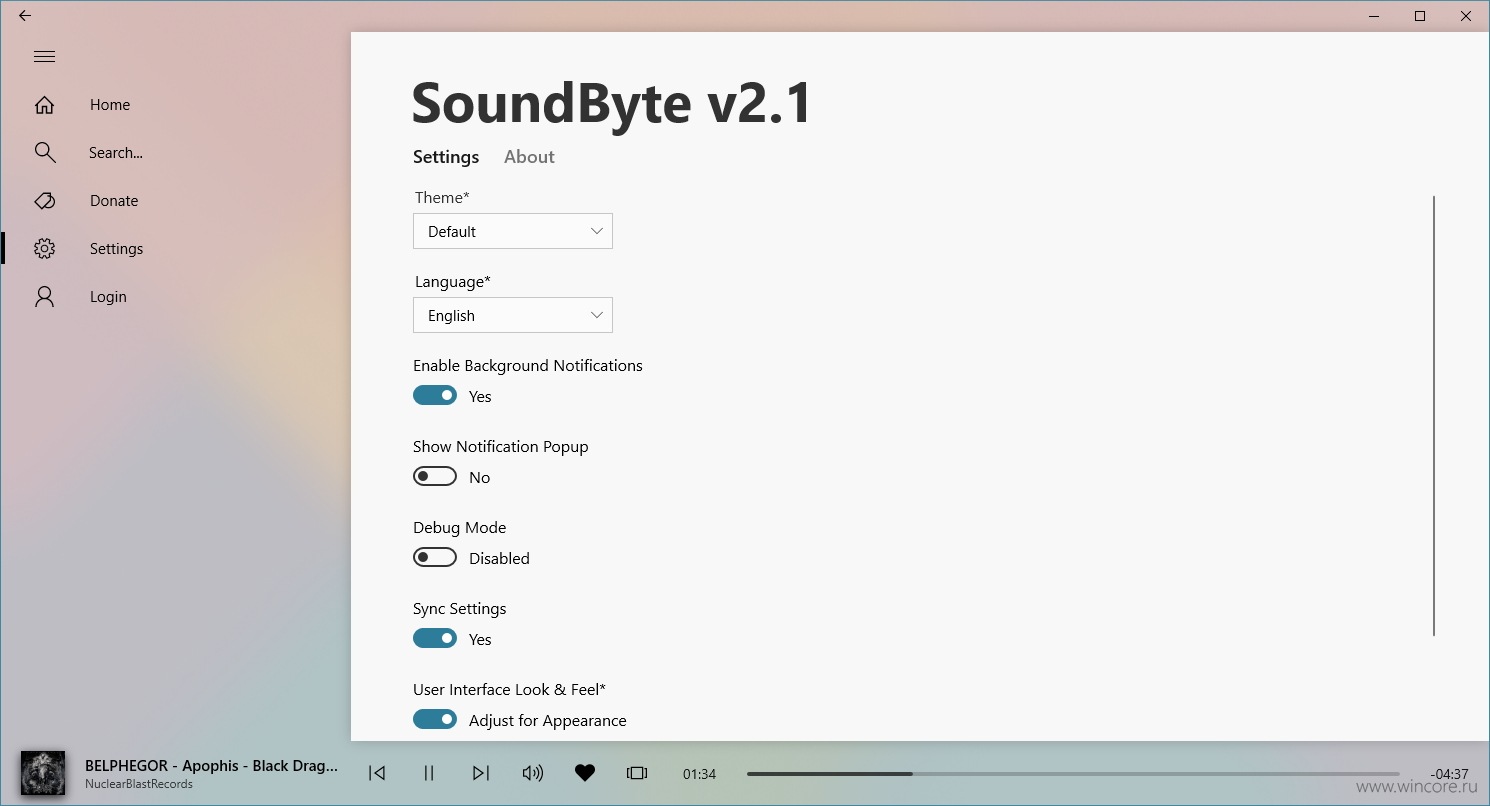Open the Donate page
Screen dimensions: 1490x806
point(114,201)
